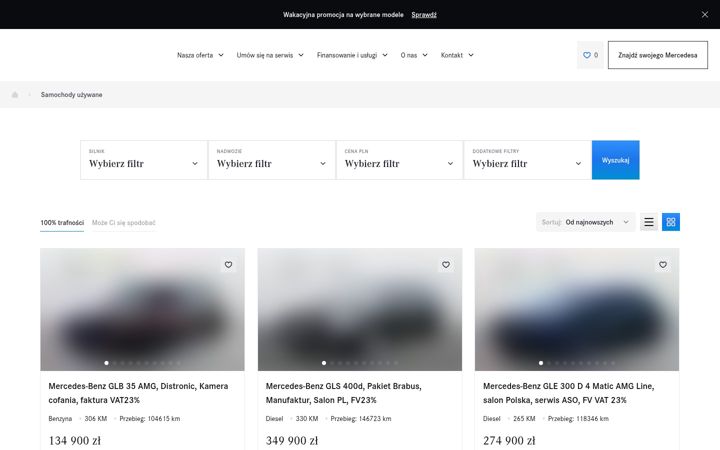720x450 pixels.
Task: Open the Nasza oferta menu
Action: tap(200, 55)
